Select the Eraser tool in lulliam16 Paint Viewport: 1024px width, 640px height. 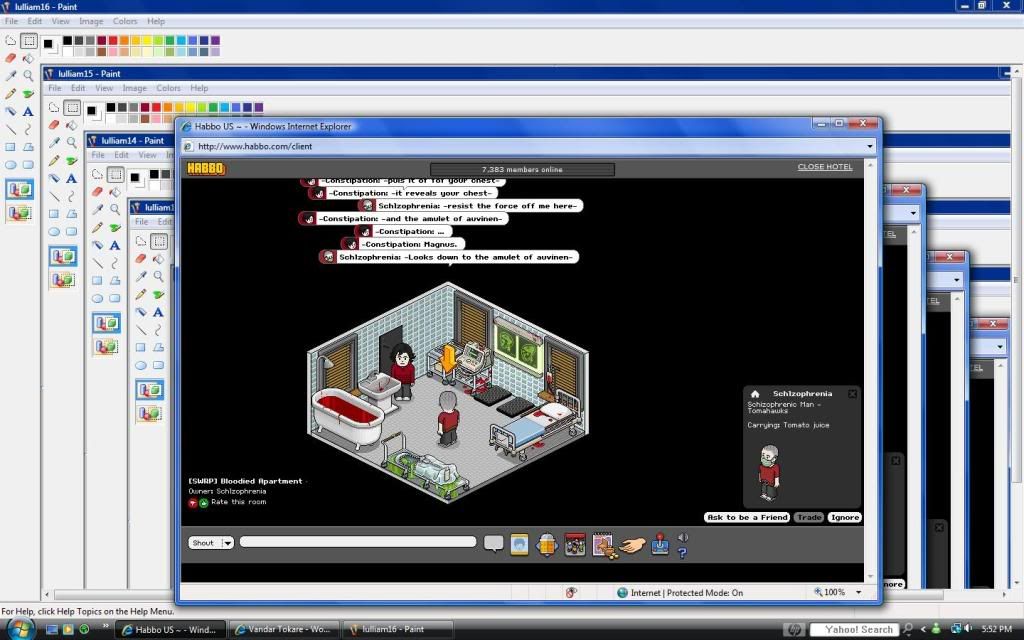[x=11, y=58]
